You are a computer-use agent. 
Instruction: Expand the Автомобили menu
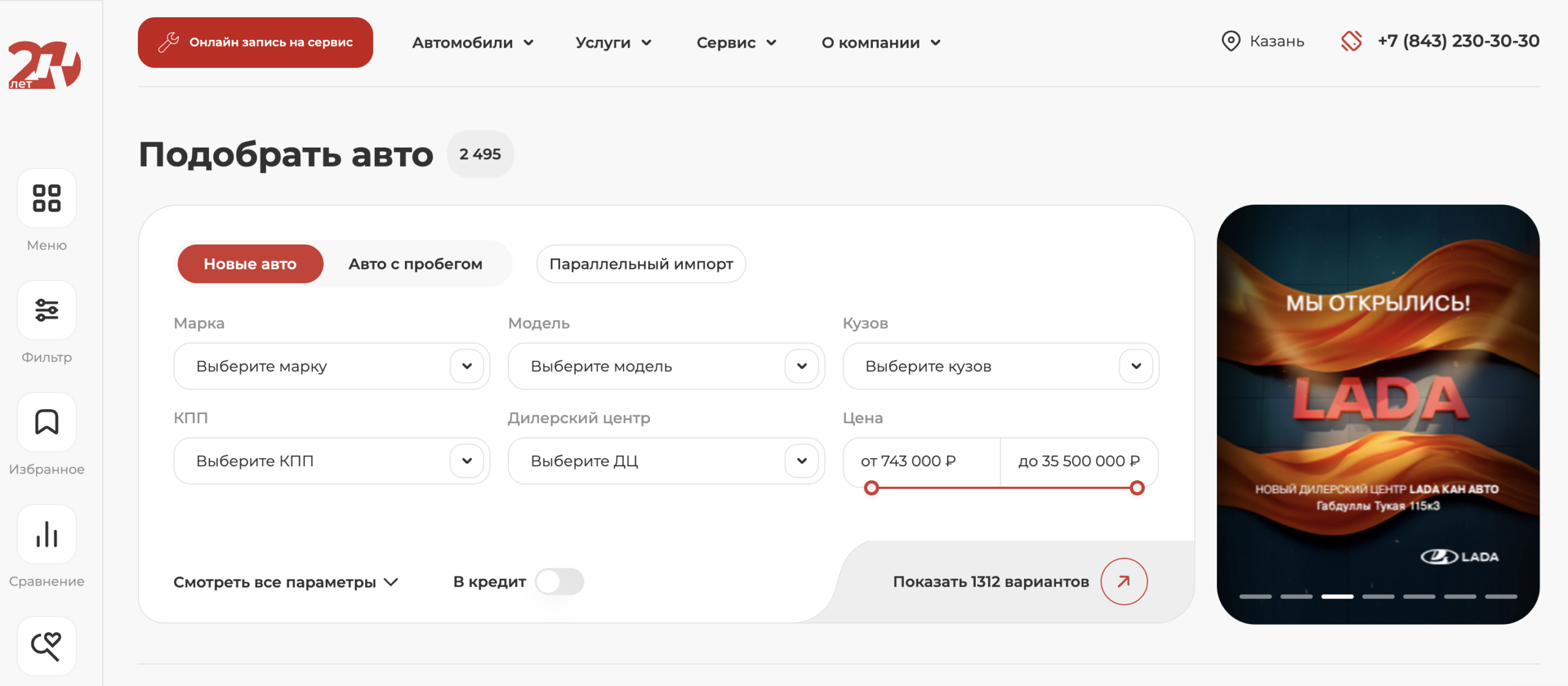pos(473,43)
